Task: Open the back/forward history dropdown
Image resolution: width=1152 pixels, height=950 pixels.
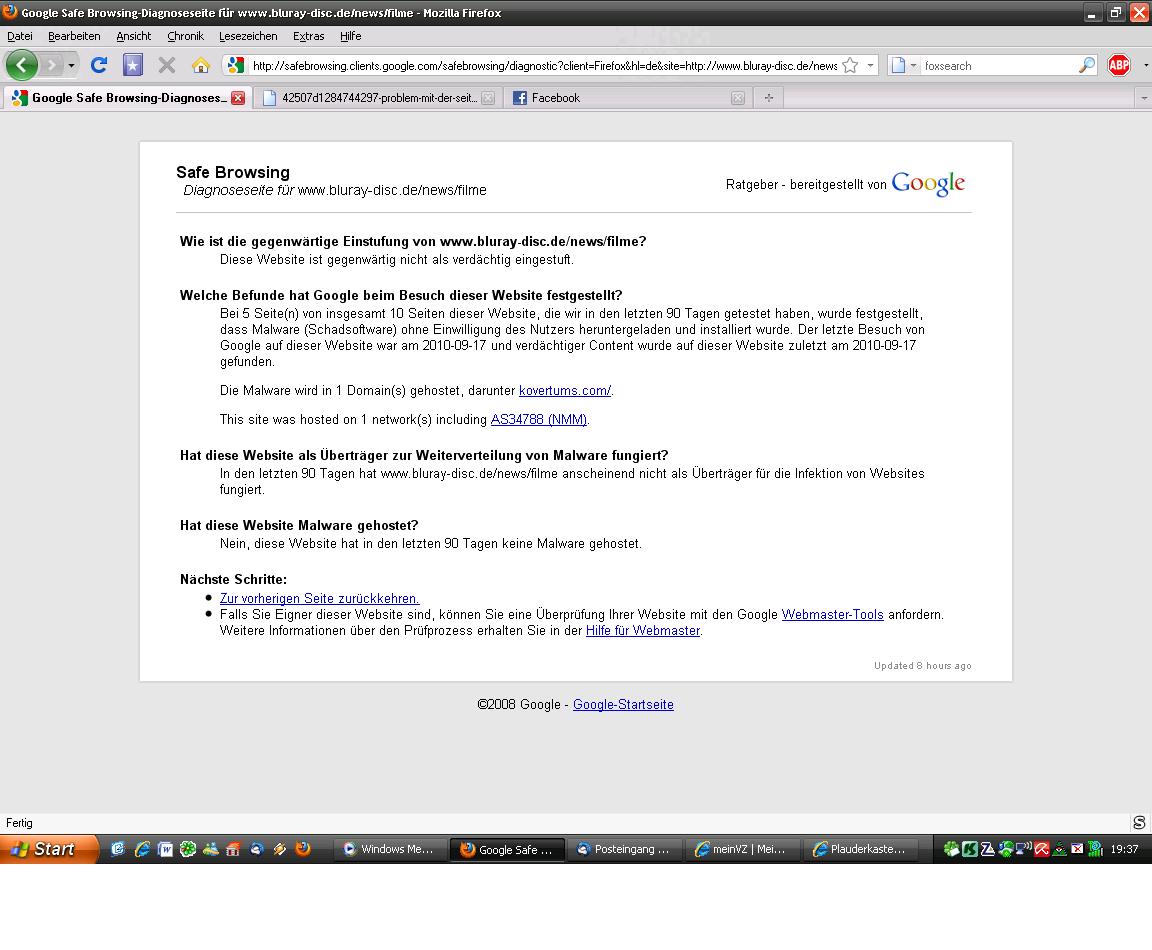Action: pos(71,65)
